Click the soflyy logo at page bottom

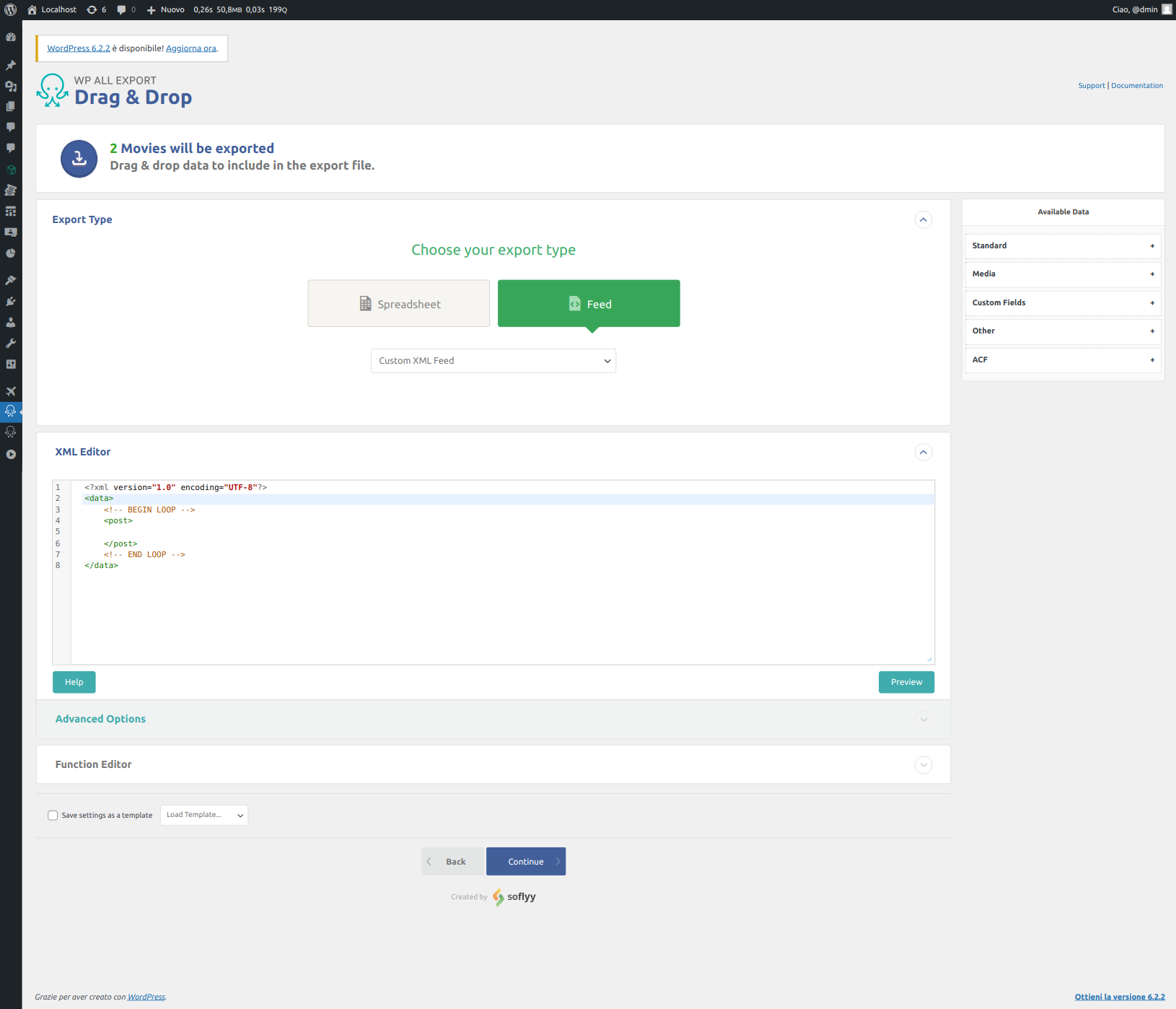(514, 897)
